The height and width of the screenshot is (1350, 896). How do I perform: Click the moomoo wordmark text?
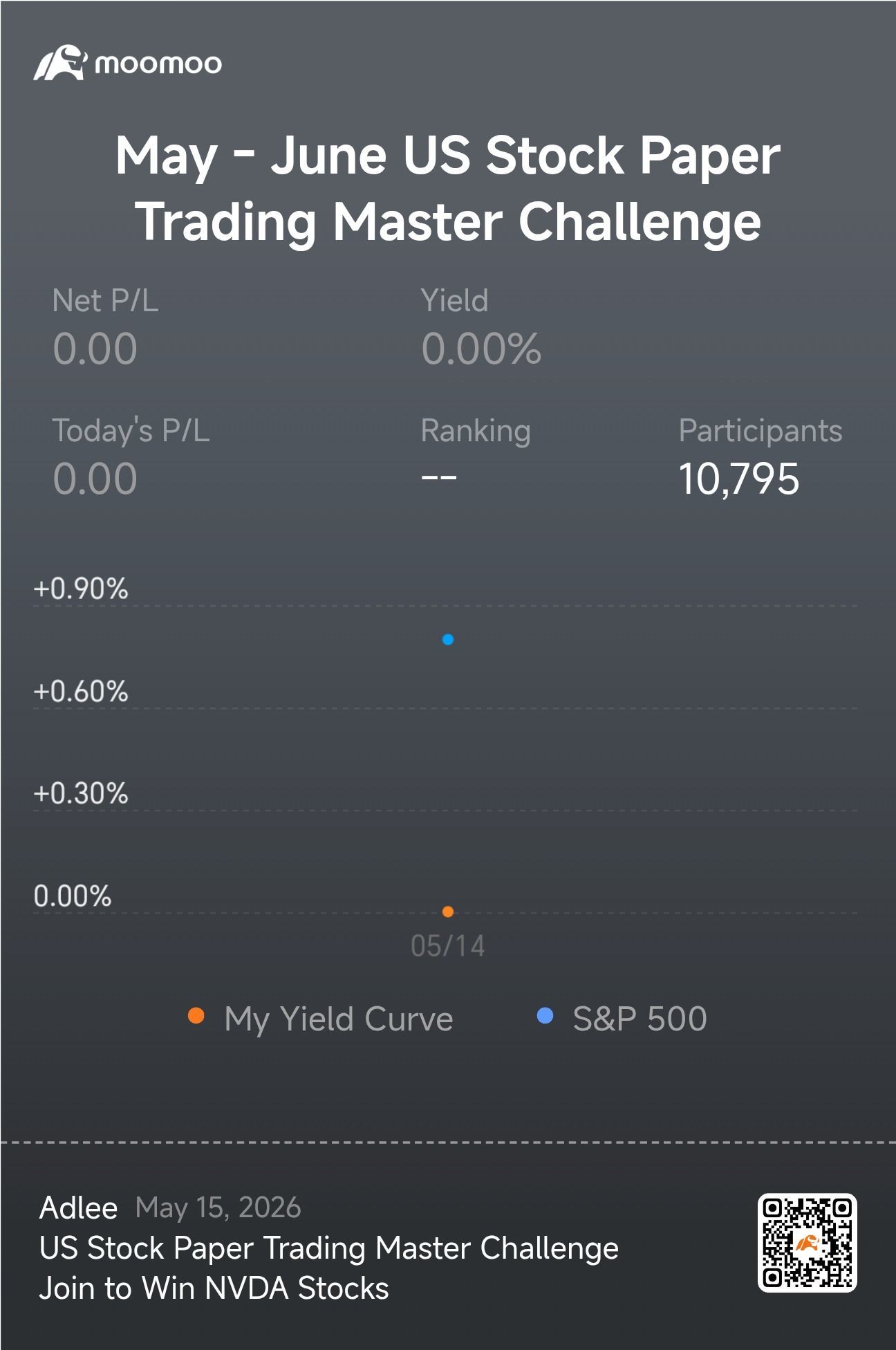[158, 64]
